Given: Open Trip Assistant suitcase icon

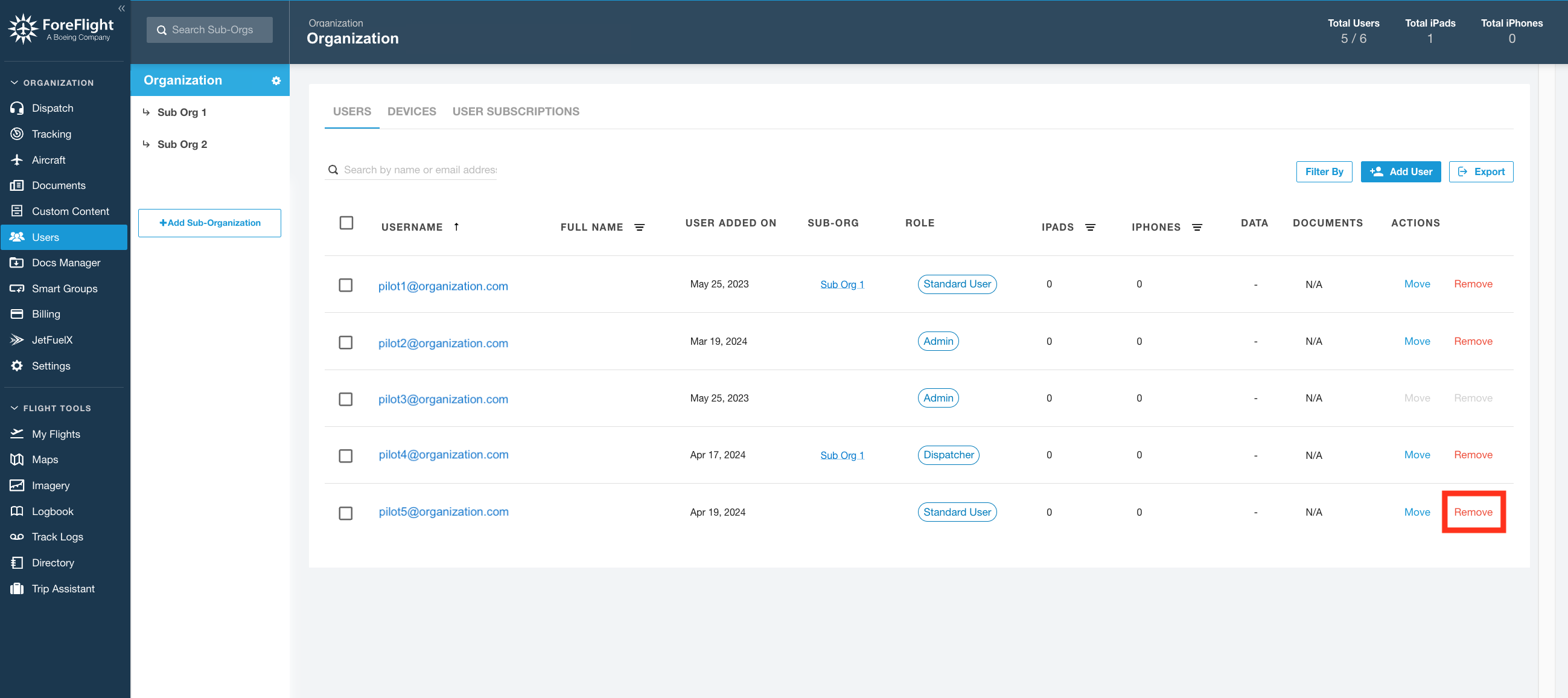Looking at the screenshot, I should 17,588.
